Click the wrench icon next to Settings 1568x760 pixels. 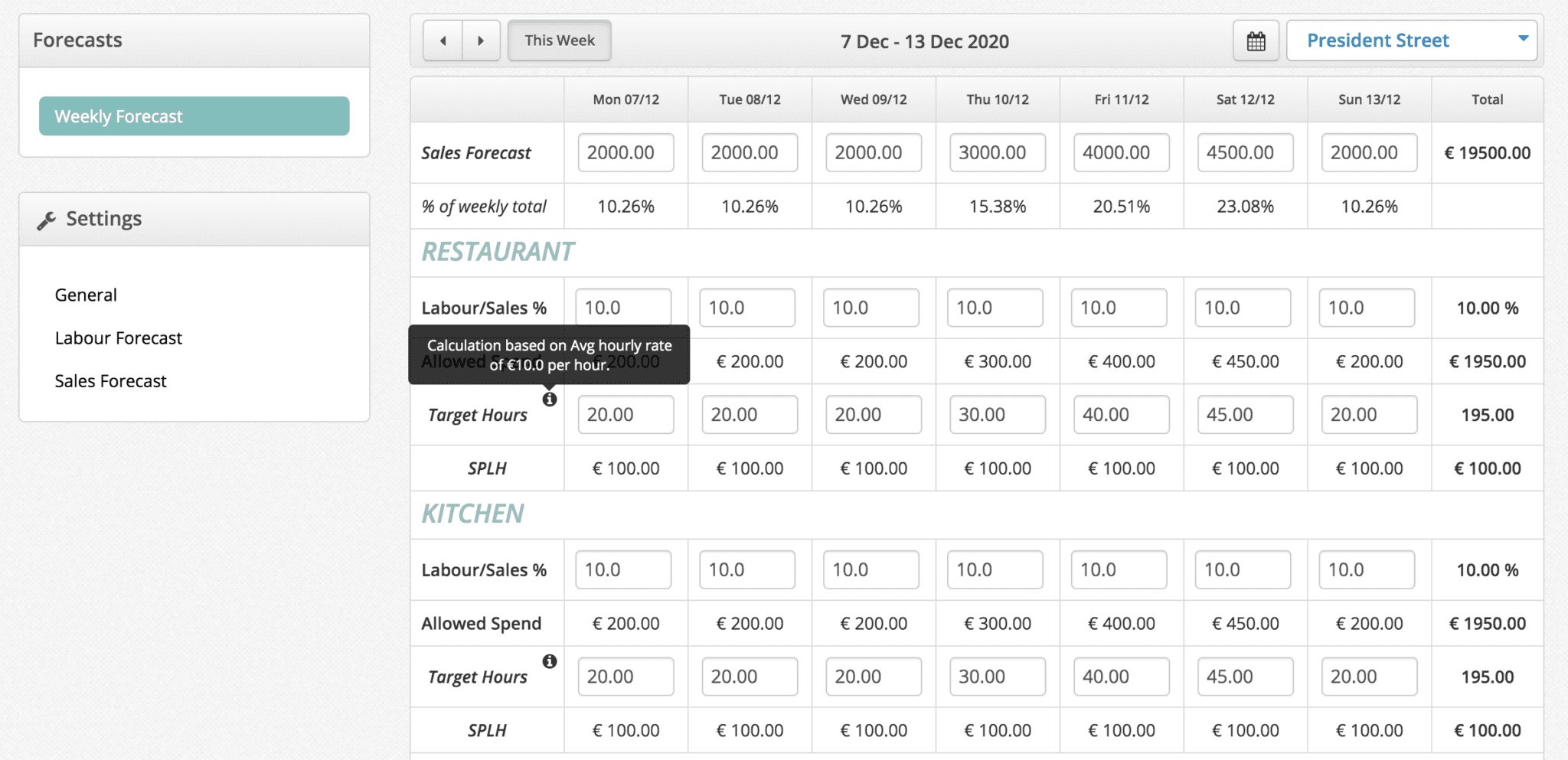tap(47, 220)
